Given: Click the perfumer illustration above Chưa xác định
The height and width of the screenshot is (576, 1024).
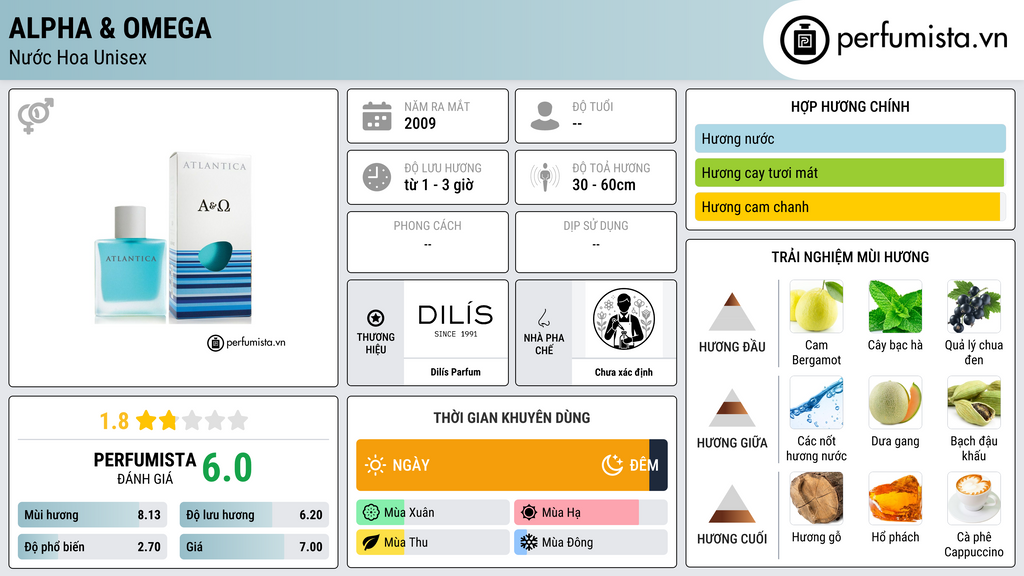Looking at the screenshot, I should [x=624, y=319].
